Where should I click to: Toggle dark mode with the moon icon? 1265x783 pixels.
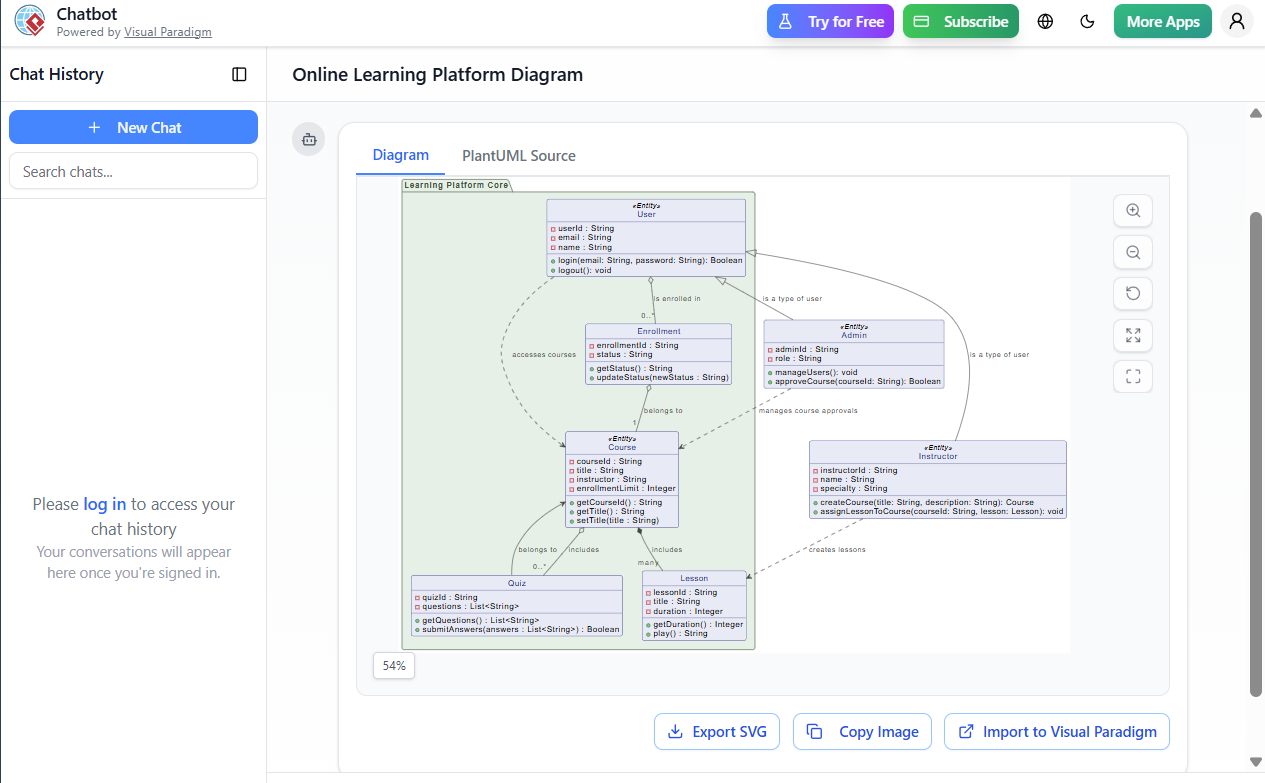click(x=1087, y=20)
